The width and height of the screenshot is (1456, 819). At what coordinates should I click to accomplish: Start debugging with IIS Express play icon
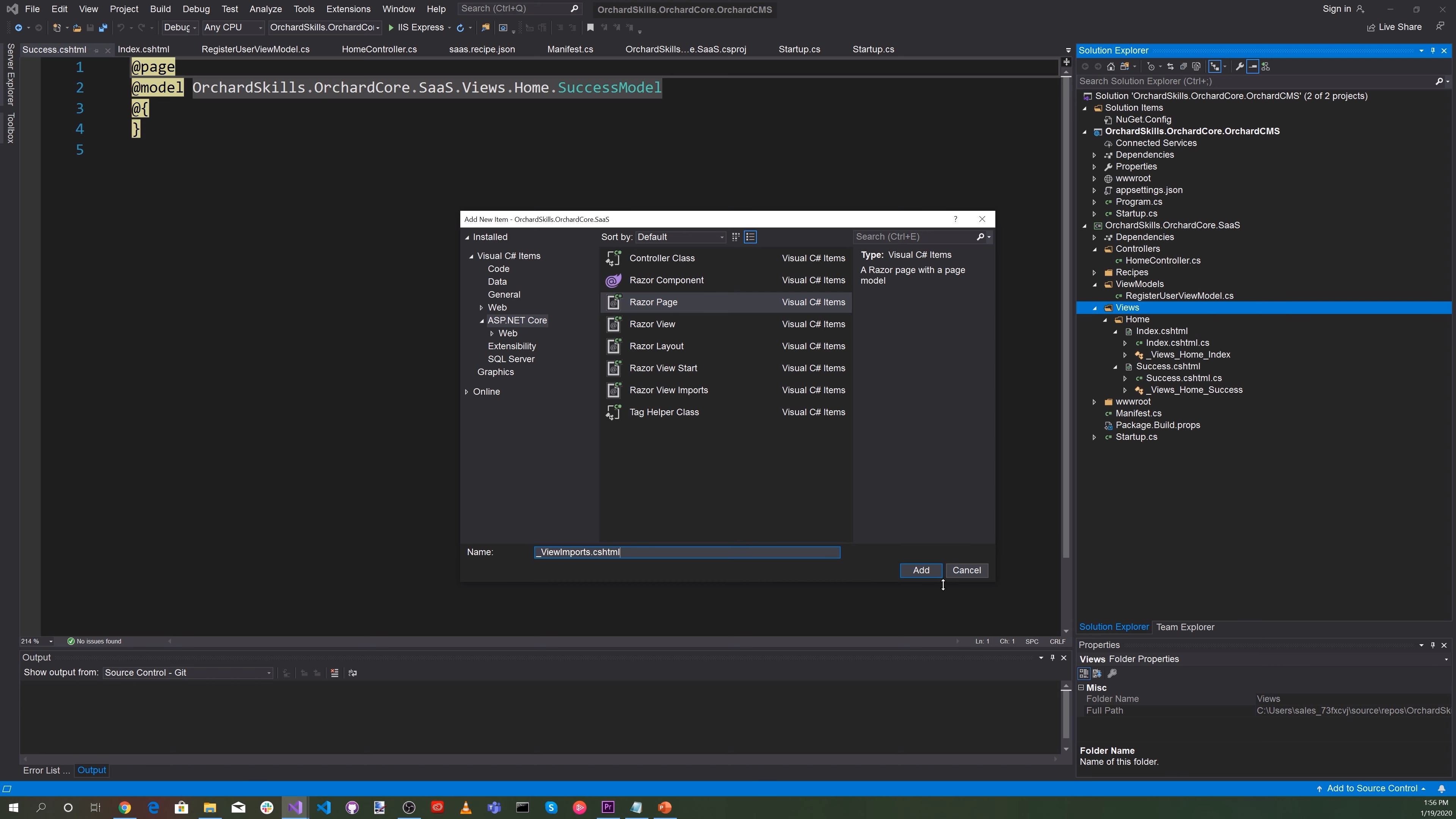point(391,28)
